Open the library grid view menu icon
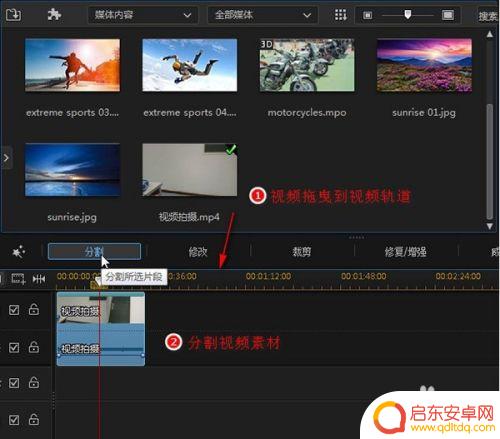The width and height of the screenshot is (500, 439). coord(340,15)
